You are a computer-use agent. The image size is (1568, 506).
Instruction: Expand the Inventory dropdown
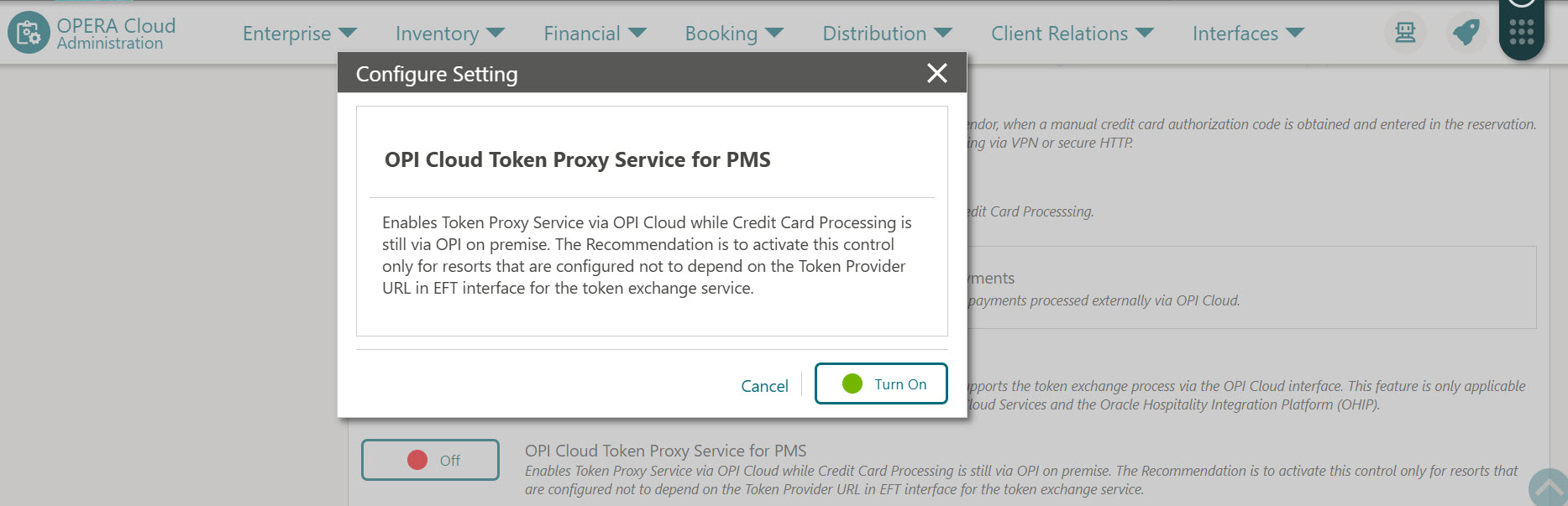coord(450,33)
